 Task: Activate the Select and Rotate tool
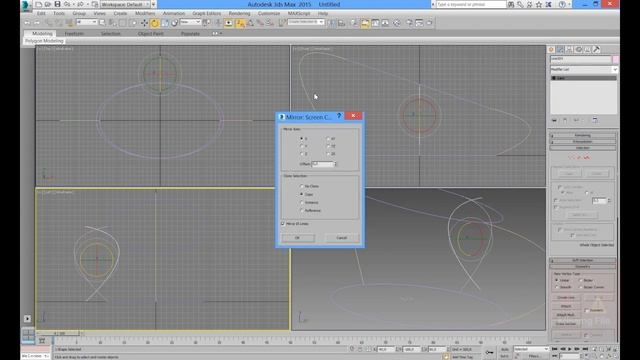point(155,23)
